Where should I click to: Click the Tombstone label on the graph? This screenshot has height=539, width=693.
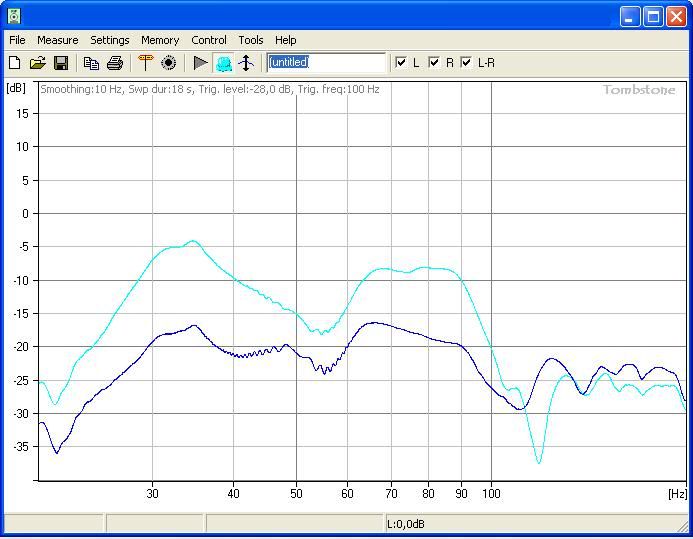pos(638,90)
